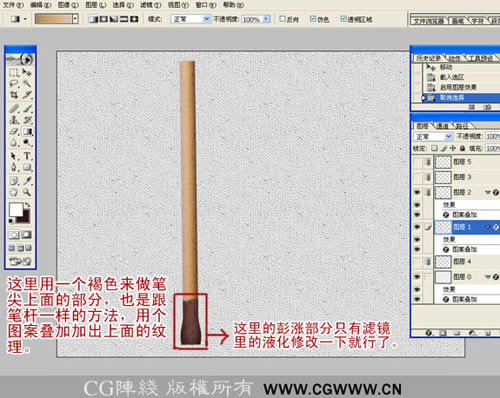This screenshot has height=398, width=500.
Task: Open the 编辑 menu
Action: [x=40, y=5]
